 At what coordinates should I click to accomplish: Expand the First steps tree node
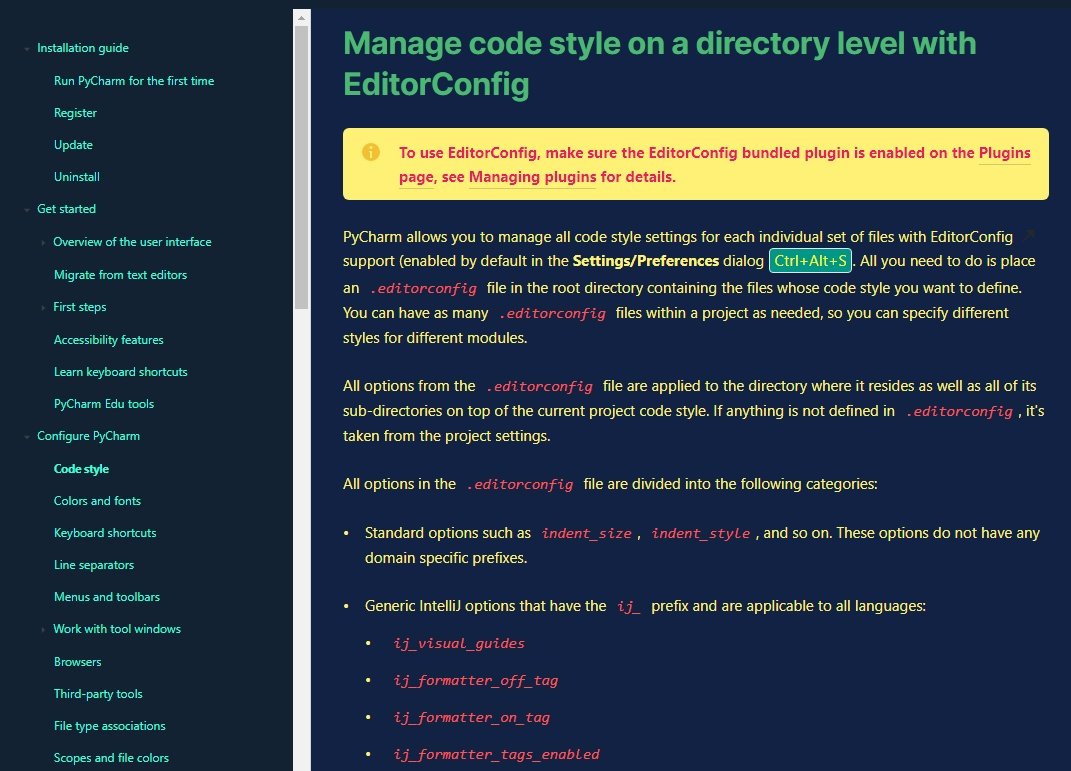tap(41, 307)
